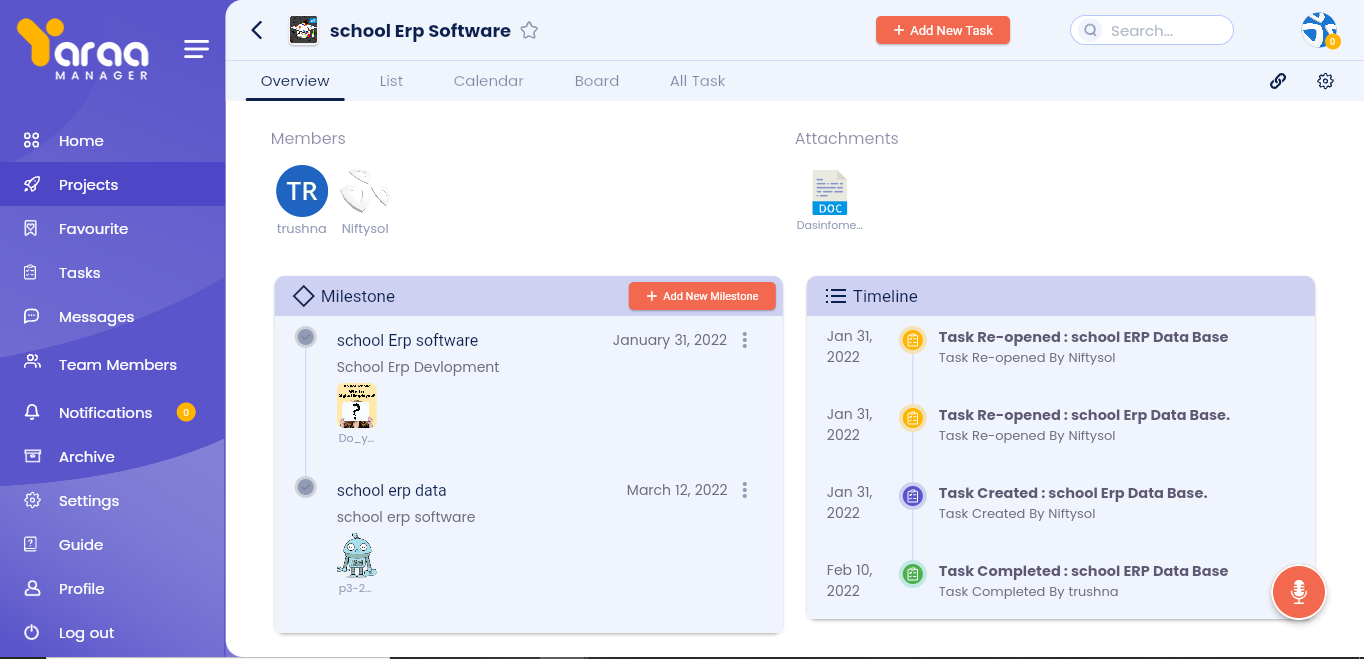This screenshot has height=659, width=1364.
Task: Switch to the Board tab
Action: click(596, 81)
